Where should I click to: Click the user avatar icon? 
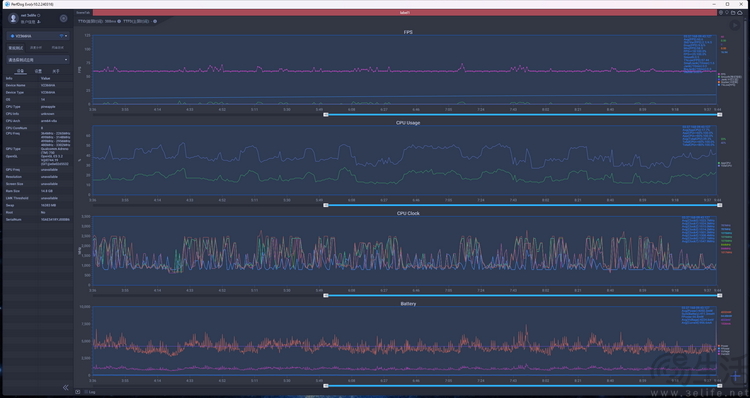[13, 18]
